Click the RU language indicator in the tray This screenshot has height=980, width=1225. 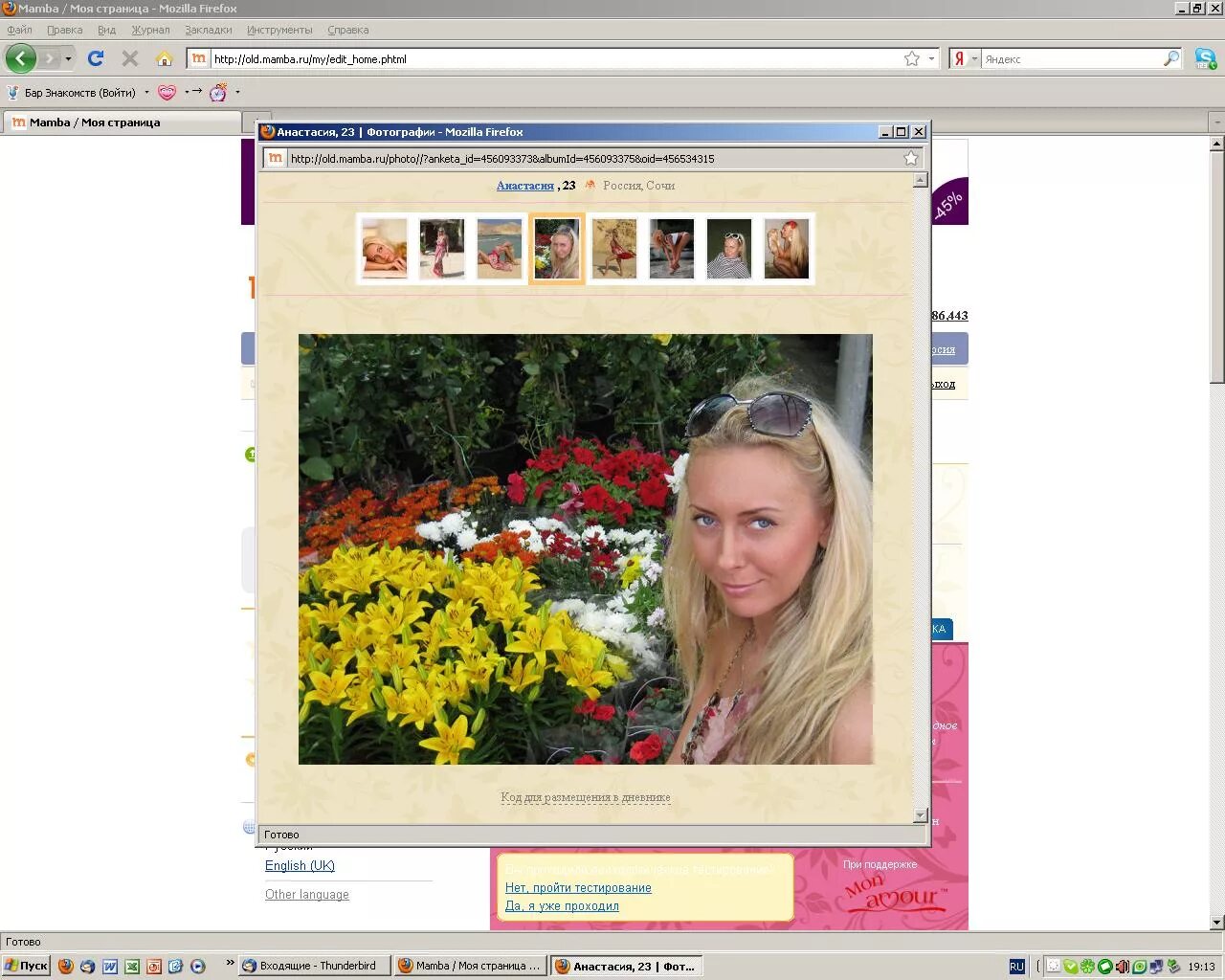pos(1016,967)
